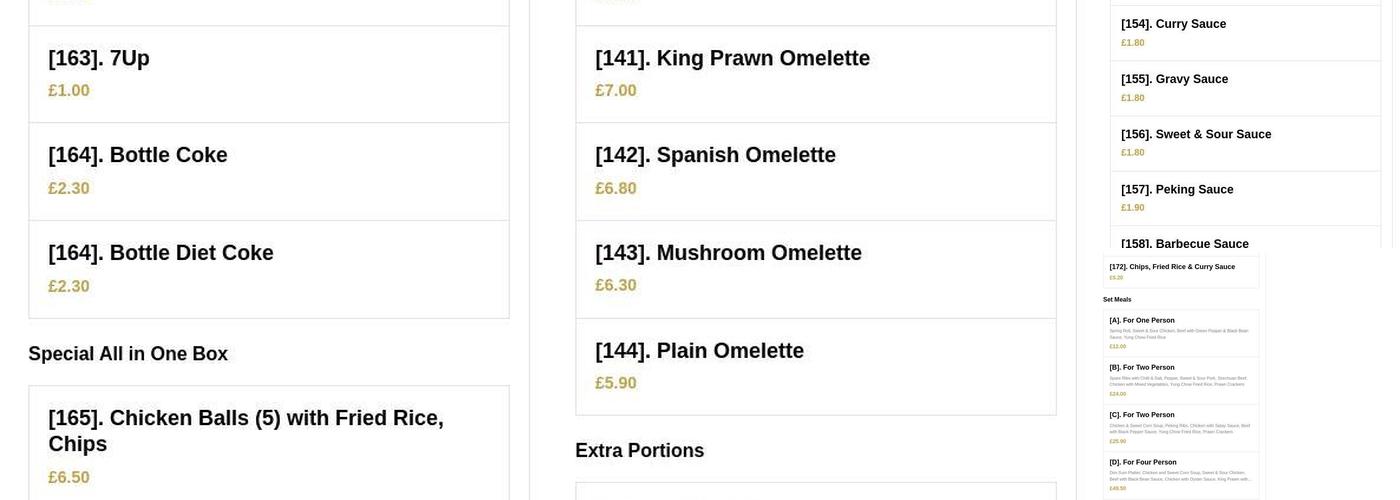Click the Extra Portions section heading
1400x500 pixels.
click(639, 451)
